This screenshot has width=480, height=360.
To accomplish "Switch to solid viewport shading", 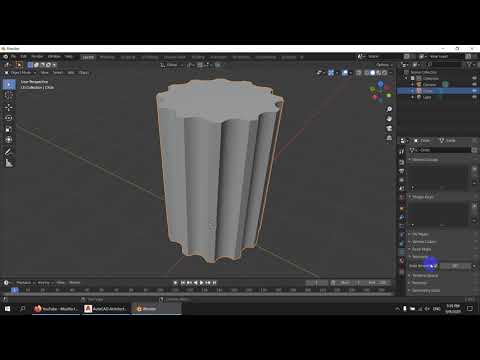I will pos(373,73).
